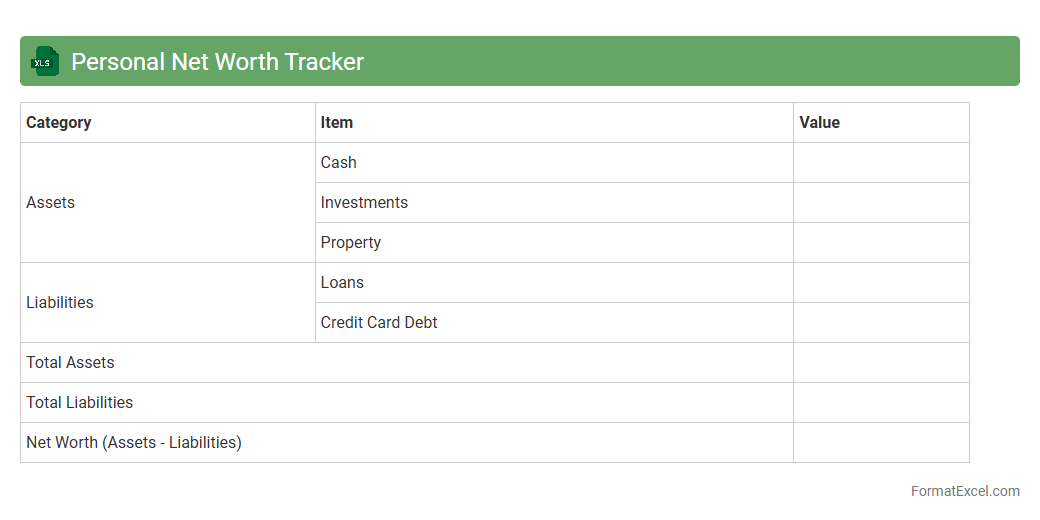Screen dimensions: 1040x520
Task: Select the Property item cell
Action: point(351,242)
